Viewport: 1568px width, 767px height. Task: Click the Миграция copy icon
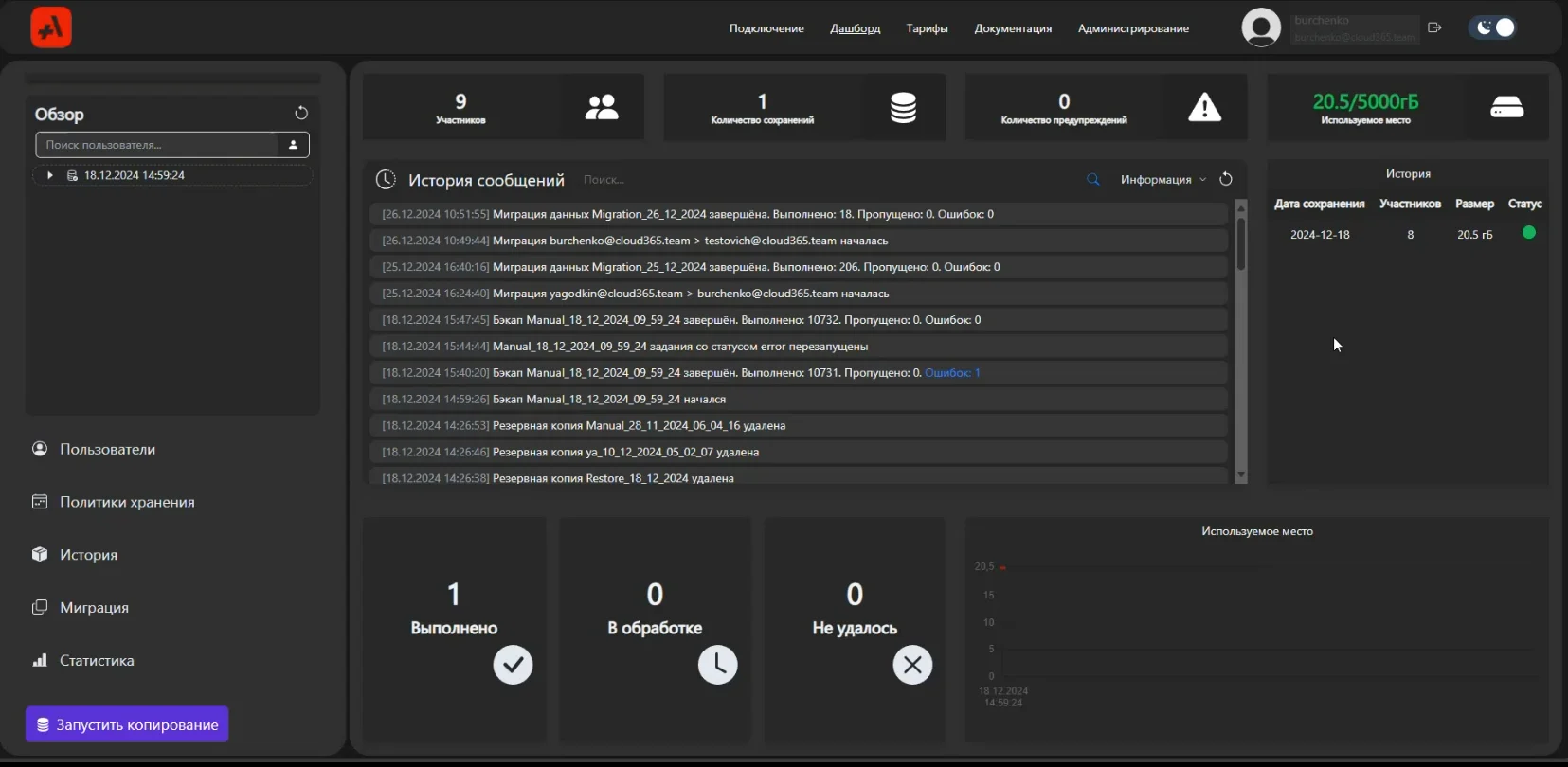click(x=40, y=607)
